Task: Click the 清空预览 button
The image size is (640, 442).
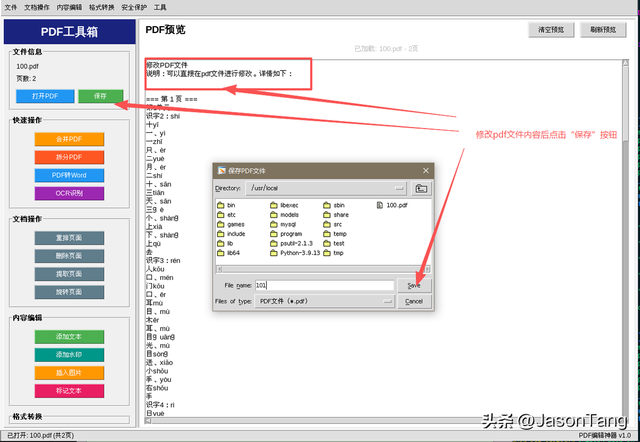Action: tap(551, 30)
